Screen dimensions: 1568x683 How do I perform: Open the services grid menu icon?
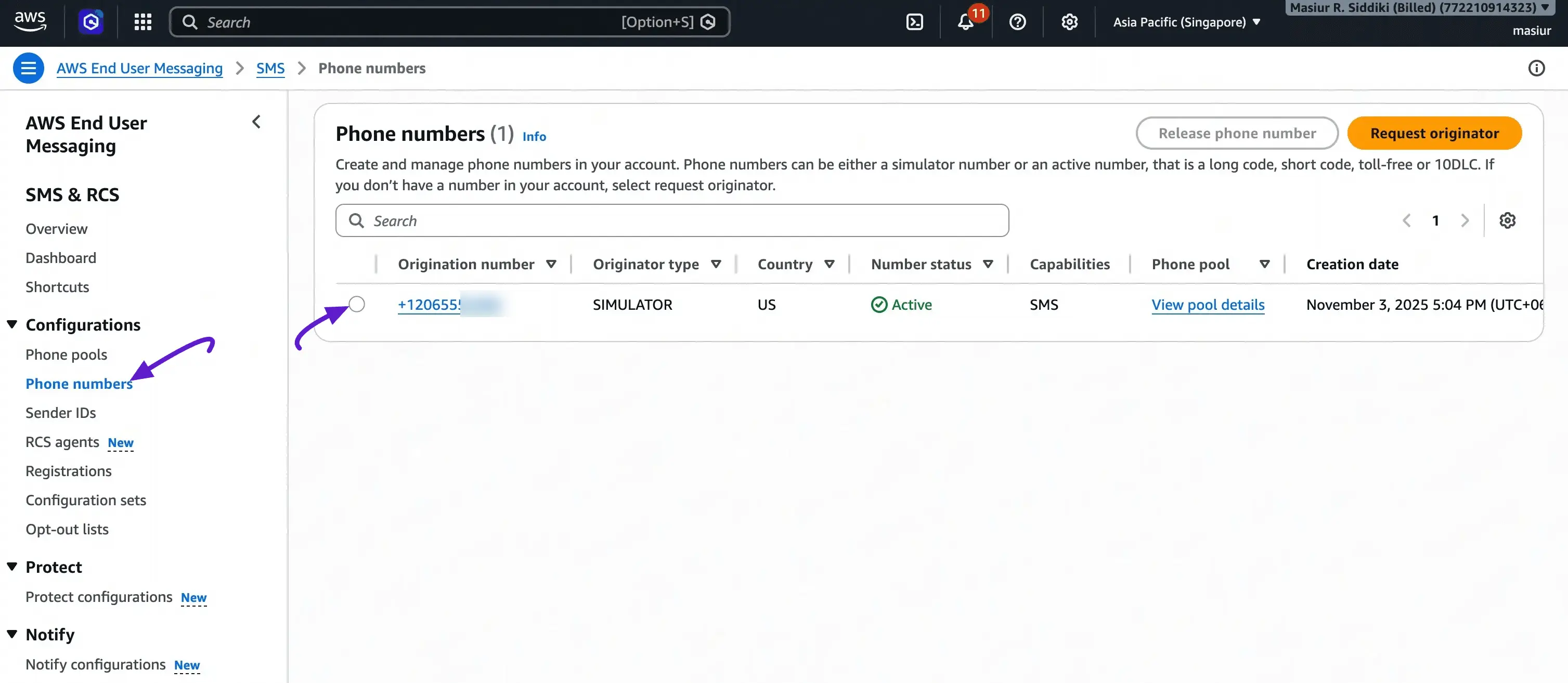(x=142, y=22)
